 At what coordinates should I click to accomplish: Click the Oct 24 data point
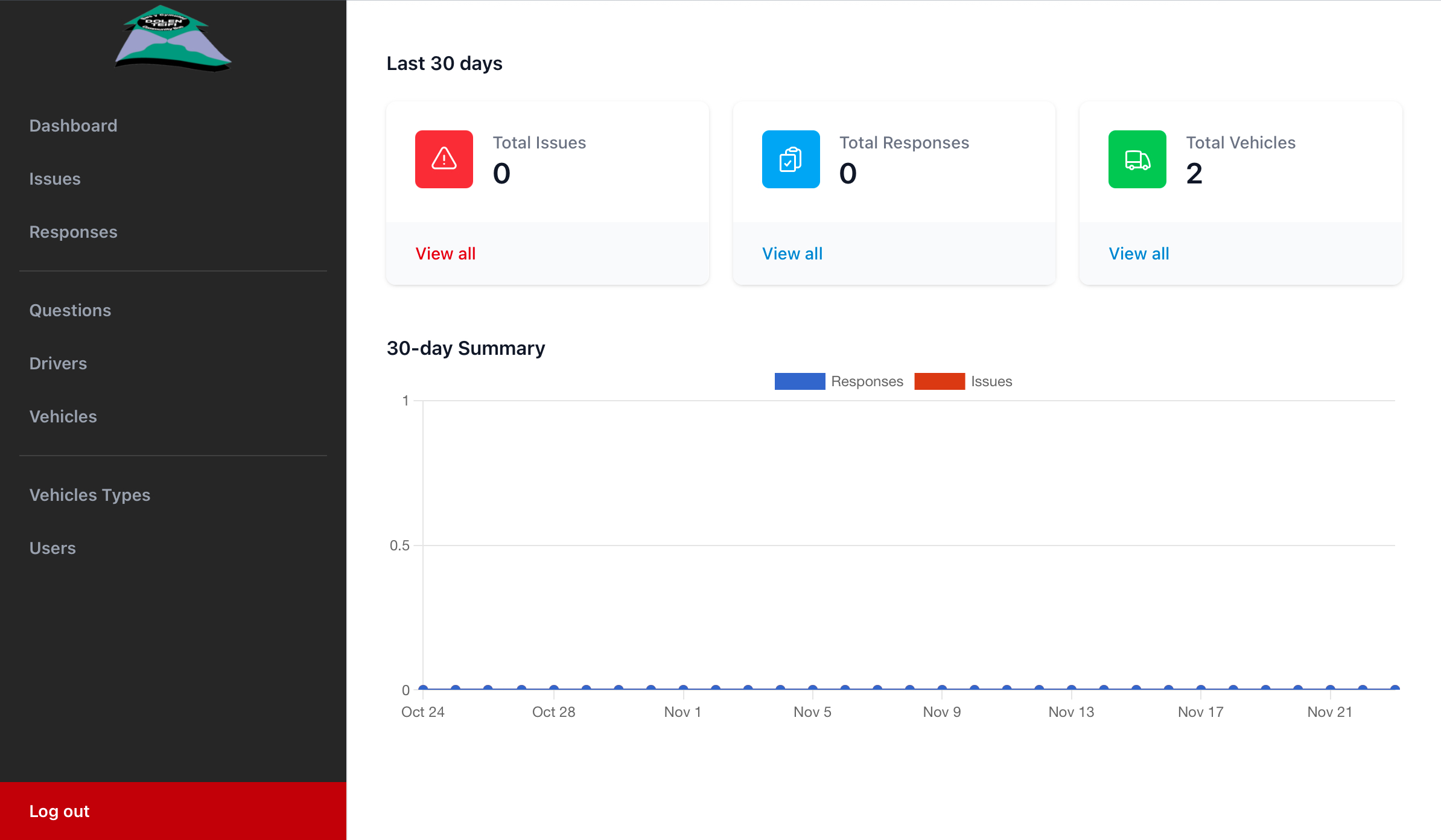pos(424,689)
